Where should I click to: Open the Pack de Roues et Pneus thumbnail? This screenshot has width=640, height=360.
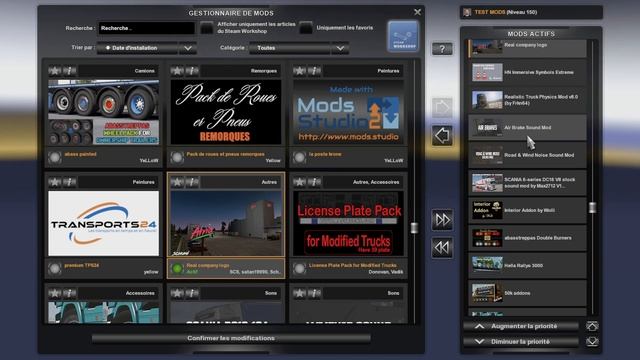(226, 112)
